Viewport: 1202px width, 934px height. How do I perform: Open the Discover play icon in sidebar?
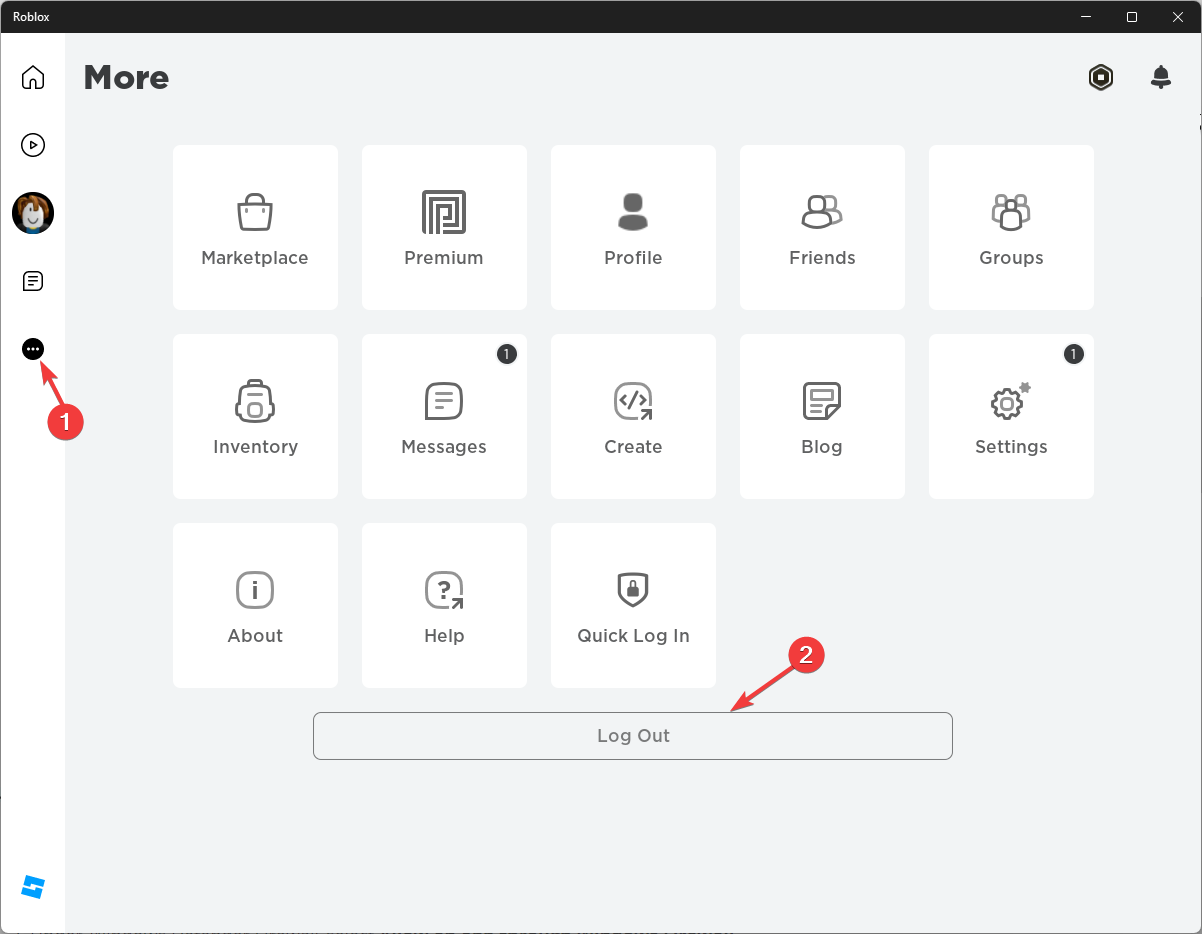coord(33,145)
